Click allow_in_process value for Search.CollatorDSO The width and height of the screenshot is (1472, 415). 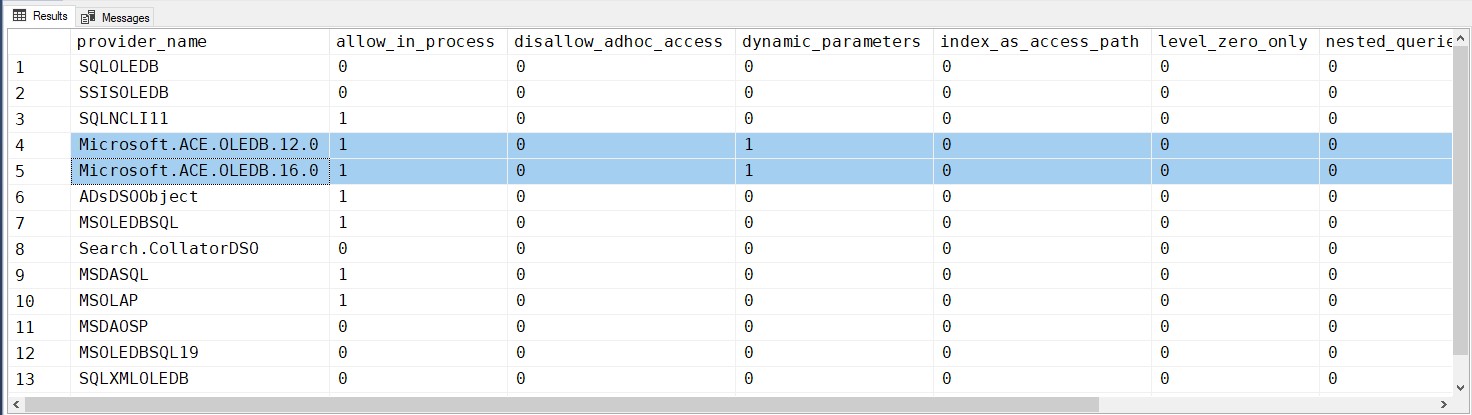tap(418, 249)
